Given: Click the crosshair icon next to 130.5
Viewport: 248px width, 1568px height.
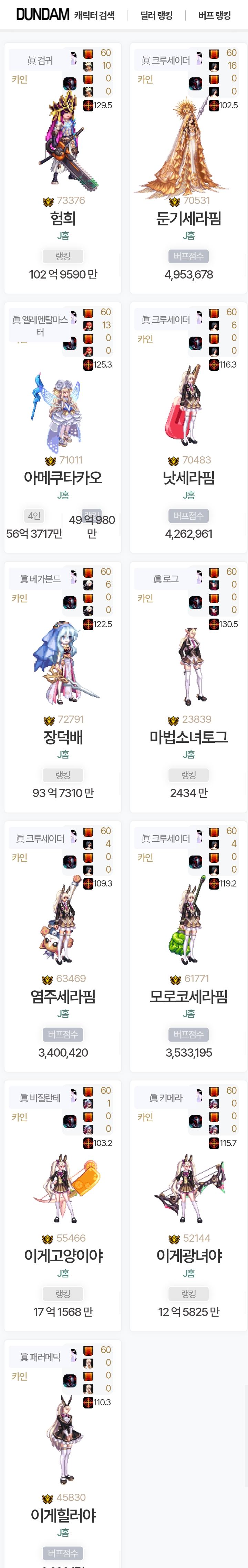Looking at the screenshot, I should click(x=214, y=624).
